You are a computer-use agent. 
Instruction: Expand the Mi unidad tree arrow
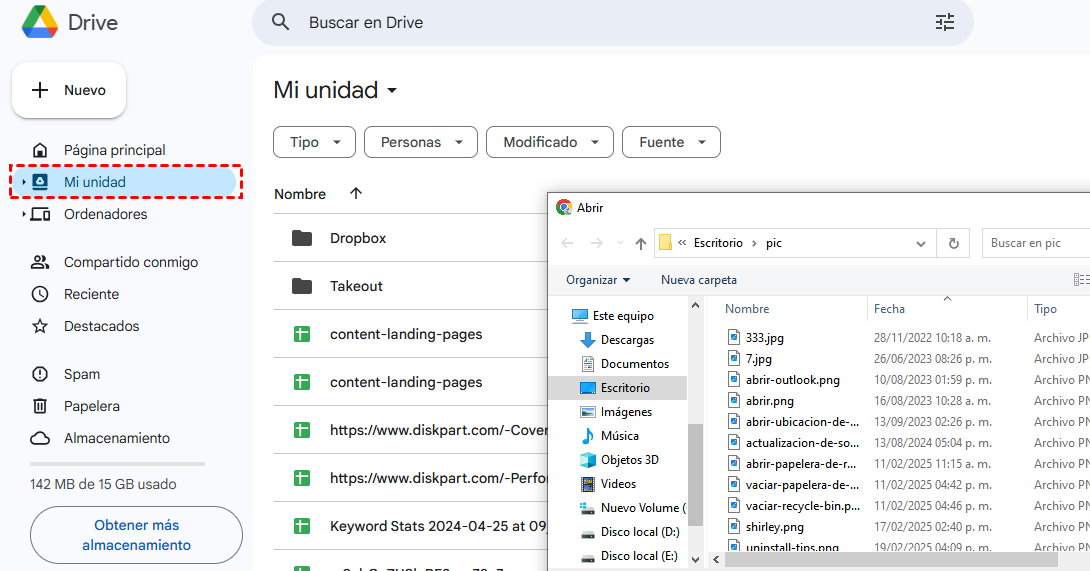point(24,183)
